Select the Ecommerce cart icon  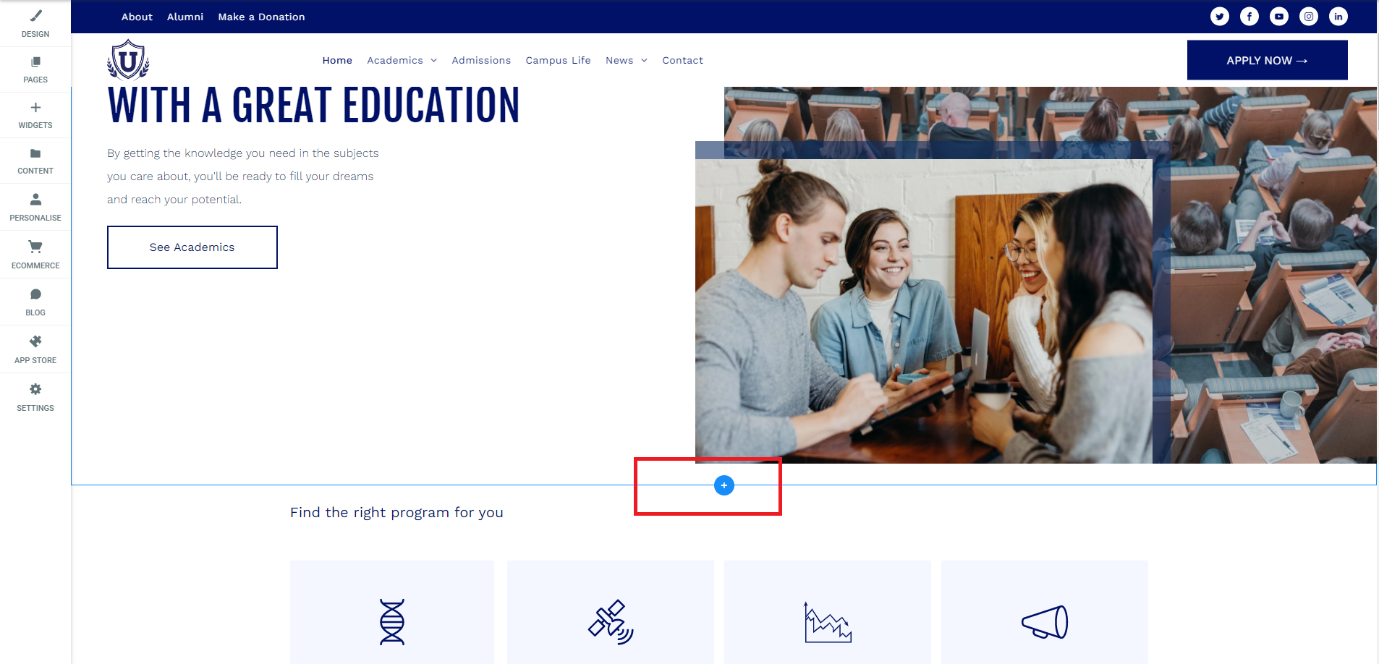click(35, 257)
